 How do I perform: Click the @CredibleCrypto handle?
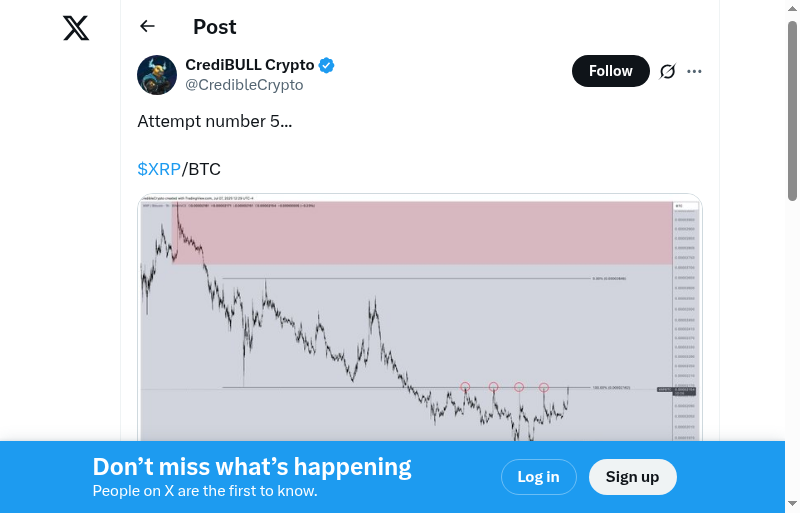[x=244, y=85]
